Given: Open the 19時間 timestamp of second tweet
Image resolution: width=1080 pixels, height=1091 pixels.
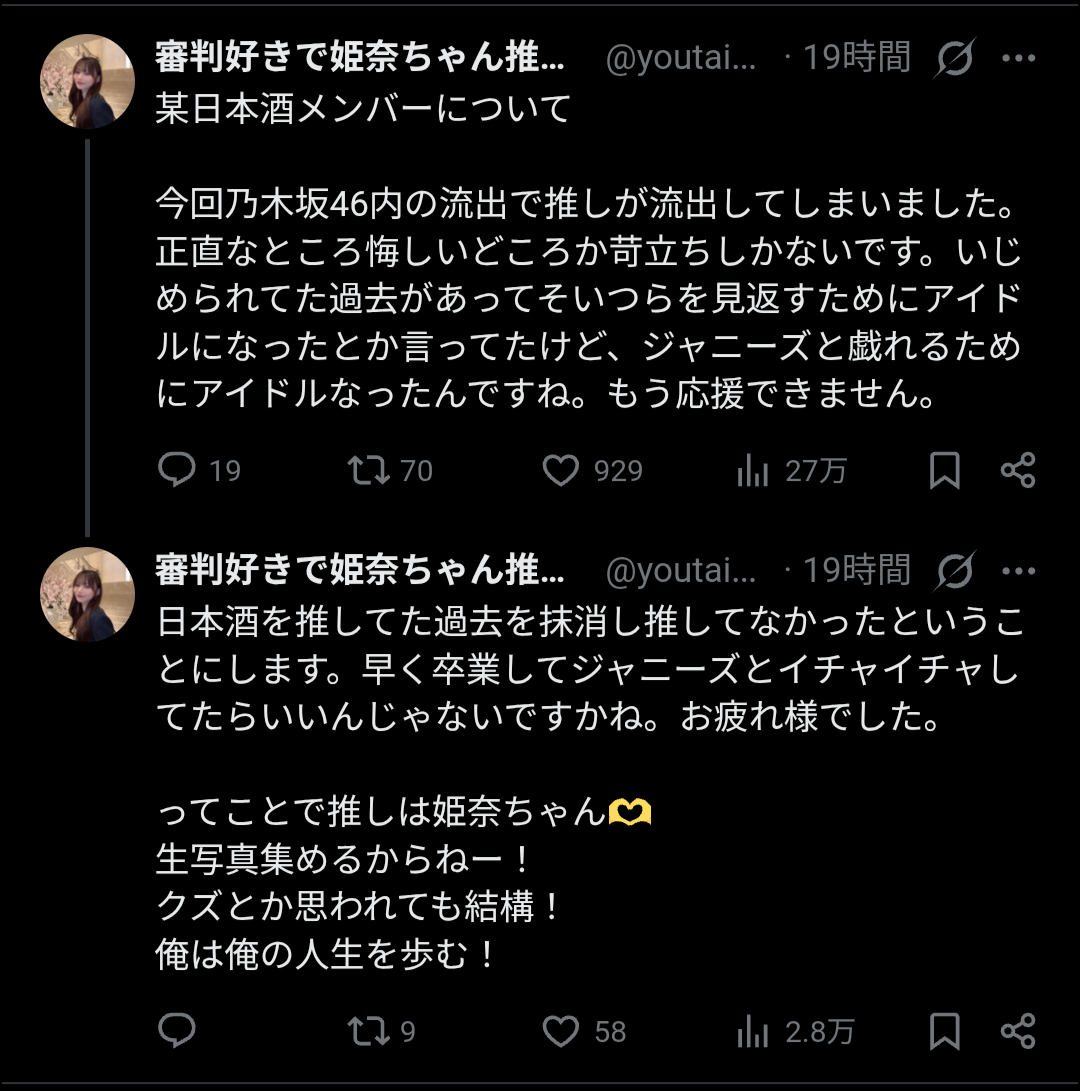Looking at the screenshot, I should pos(857,570).
